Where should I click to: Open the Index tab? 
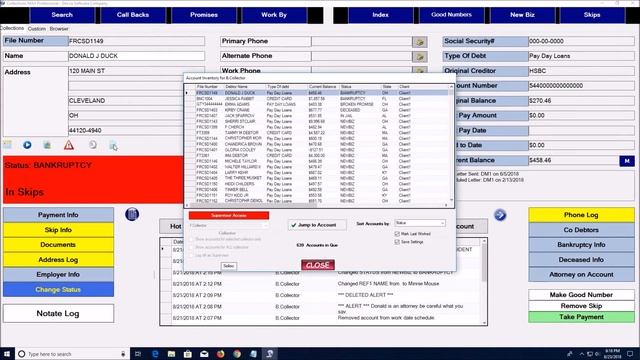pos(380,15)
